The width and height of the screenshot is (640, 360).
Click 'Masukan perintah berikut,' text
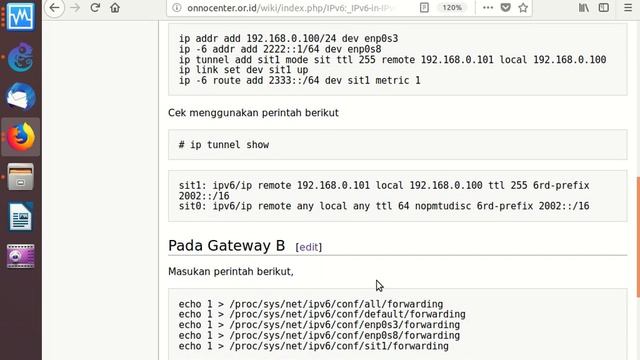tap(231, 271)
